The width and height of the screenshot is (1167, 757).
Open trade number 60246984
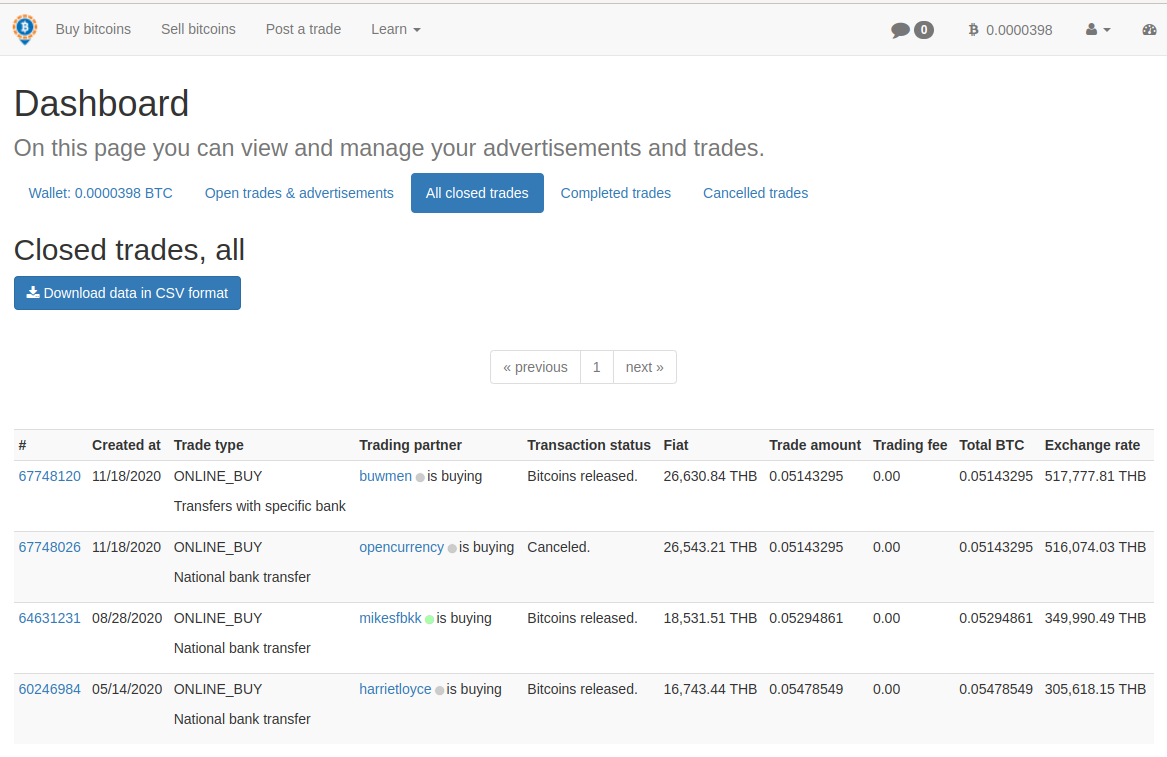click(49, 689)
